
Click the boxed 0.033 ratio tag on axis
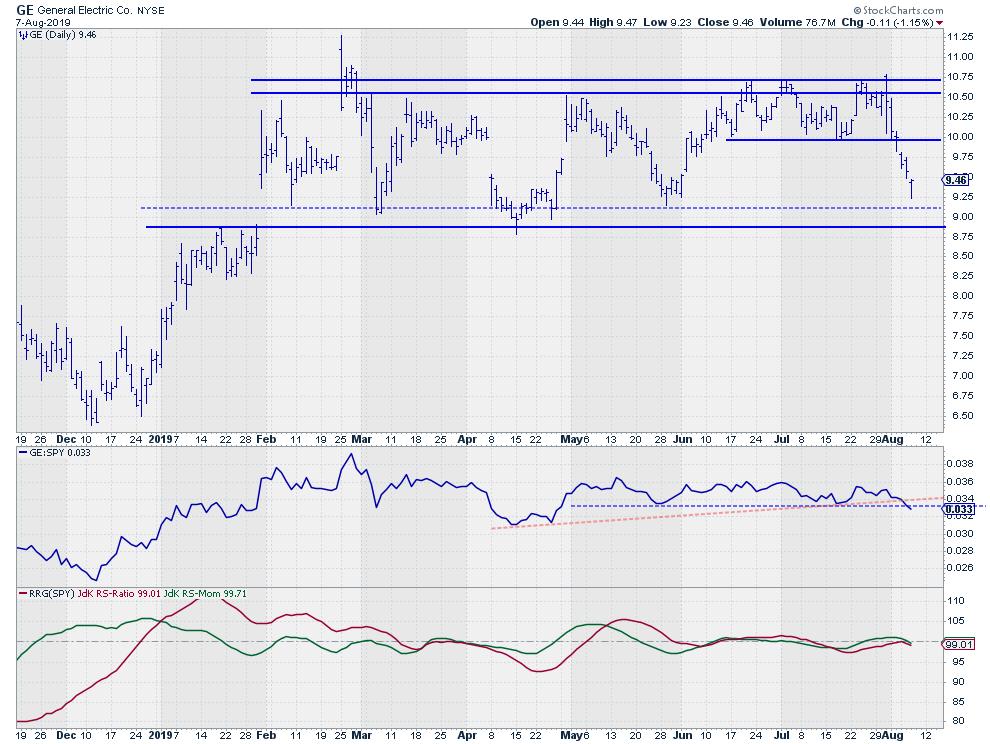pos(959,508)
